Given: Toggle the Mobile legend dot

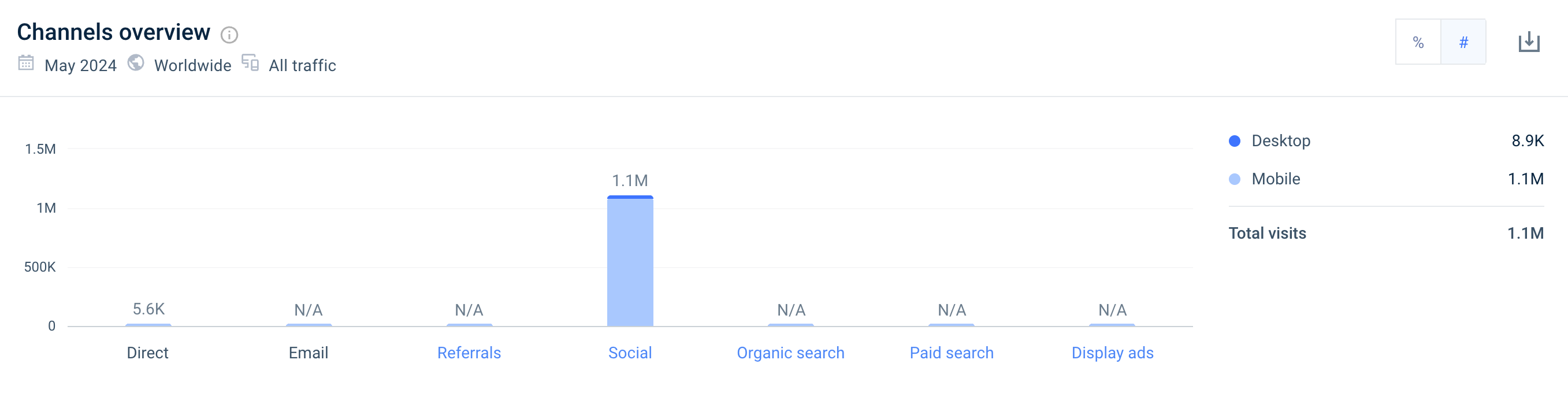Looking at the screenshot, I should click(x=1235, y=179).
